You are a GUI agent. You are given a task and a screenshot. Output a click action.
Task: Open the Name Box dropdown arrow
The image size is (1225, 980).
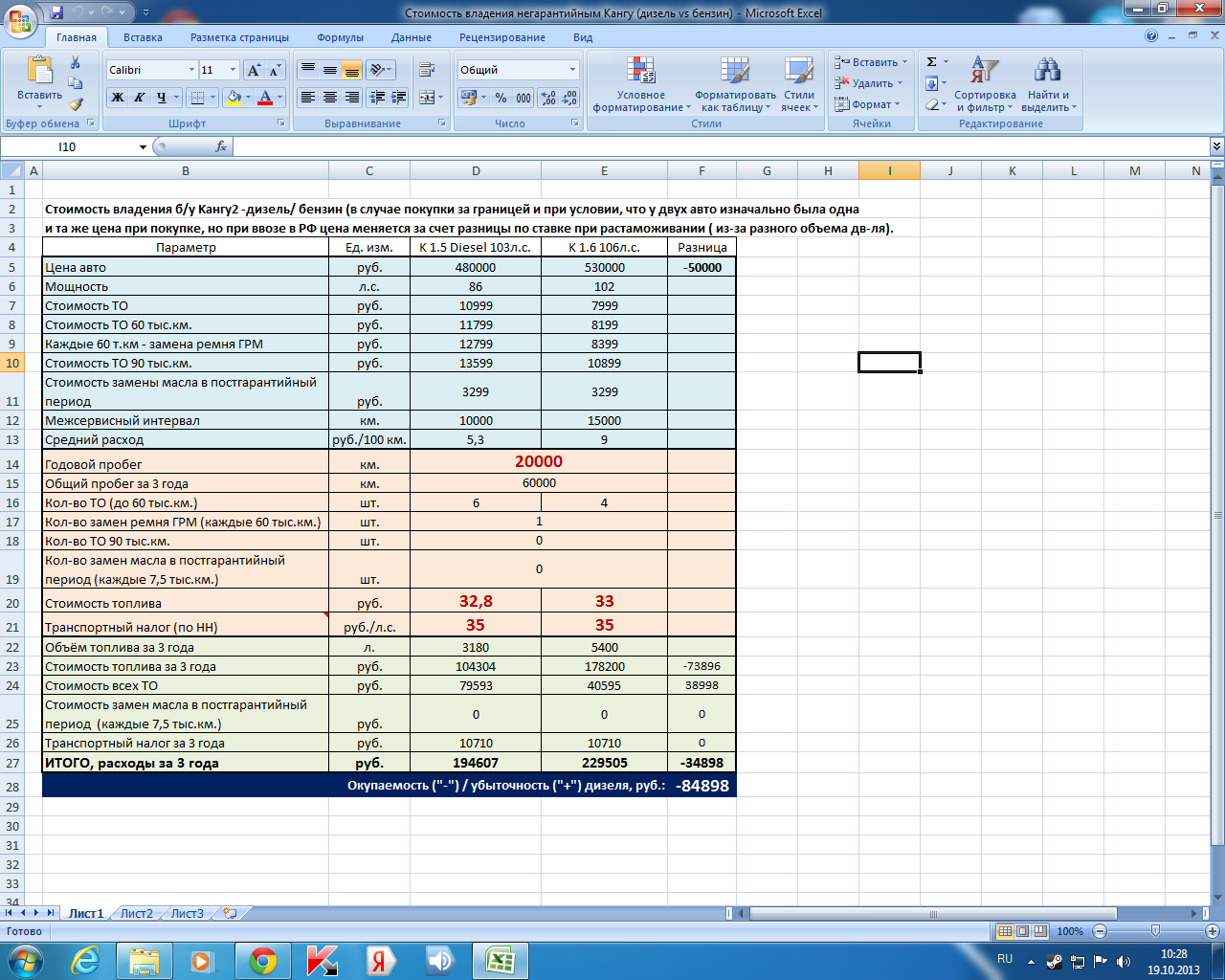pos(144,146)
